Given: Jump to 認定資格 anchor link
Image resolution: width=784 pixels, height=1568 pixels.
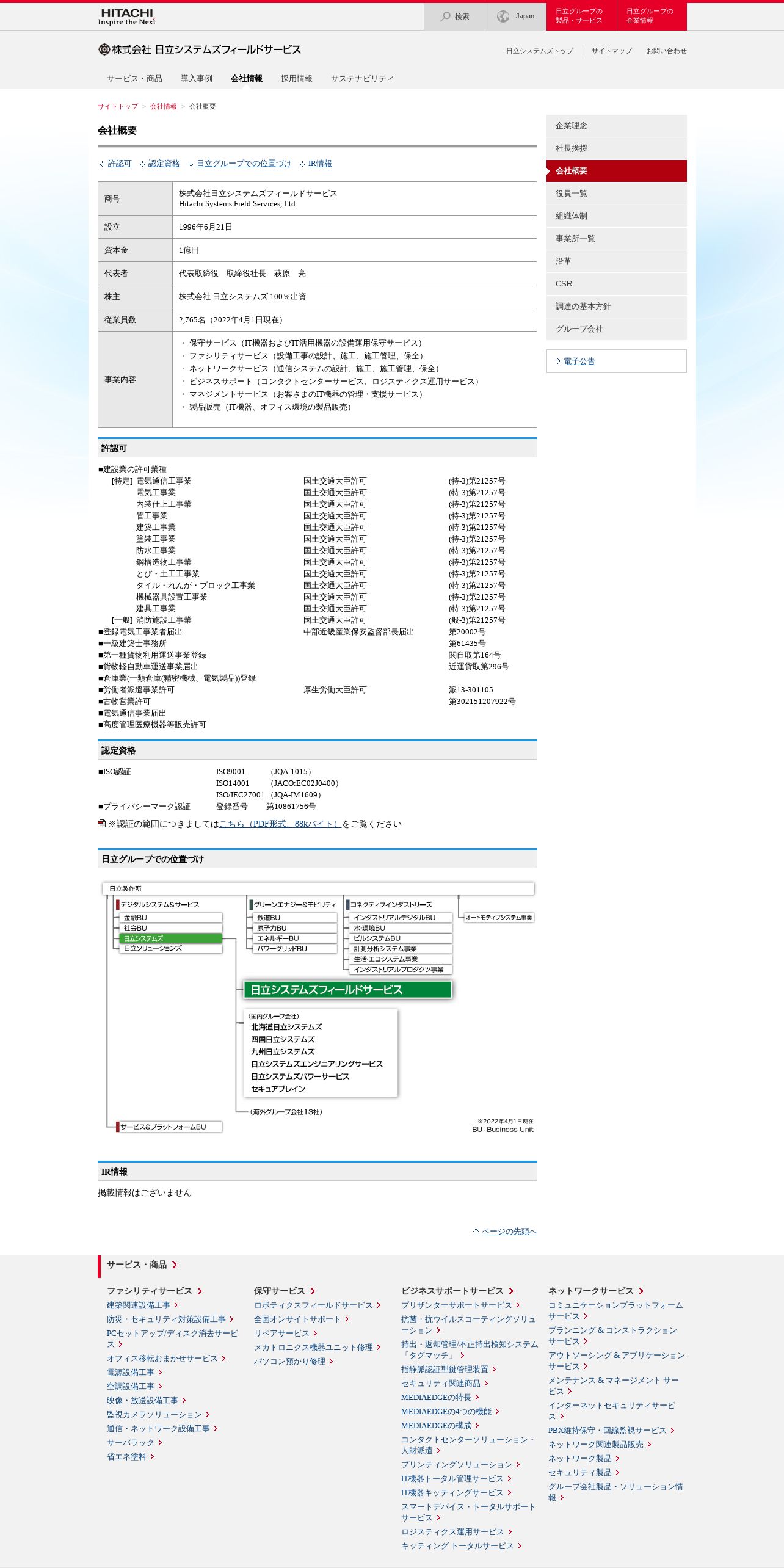Looking at the screenshot, I should (x=164, y=164).
